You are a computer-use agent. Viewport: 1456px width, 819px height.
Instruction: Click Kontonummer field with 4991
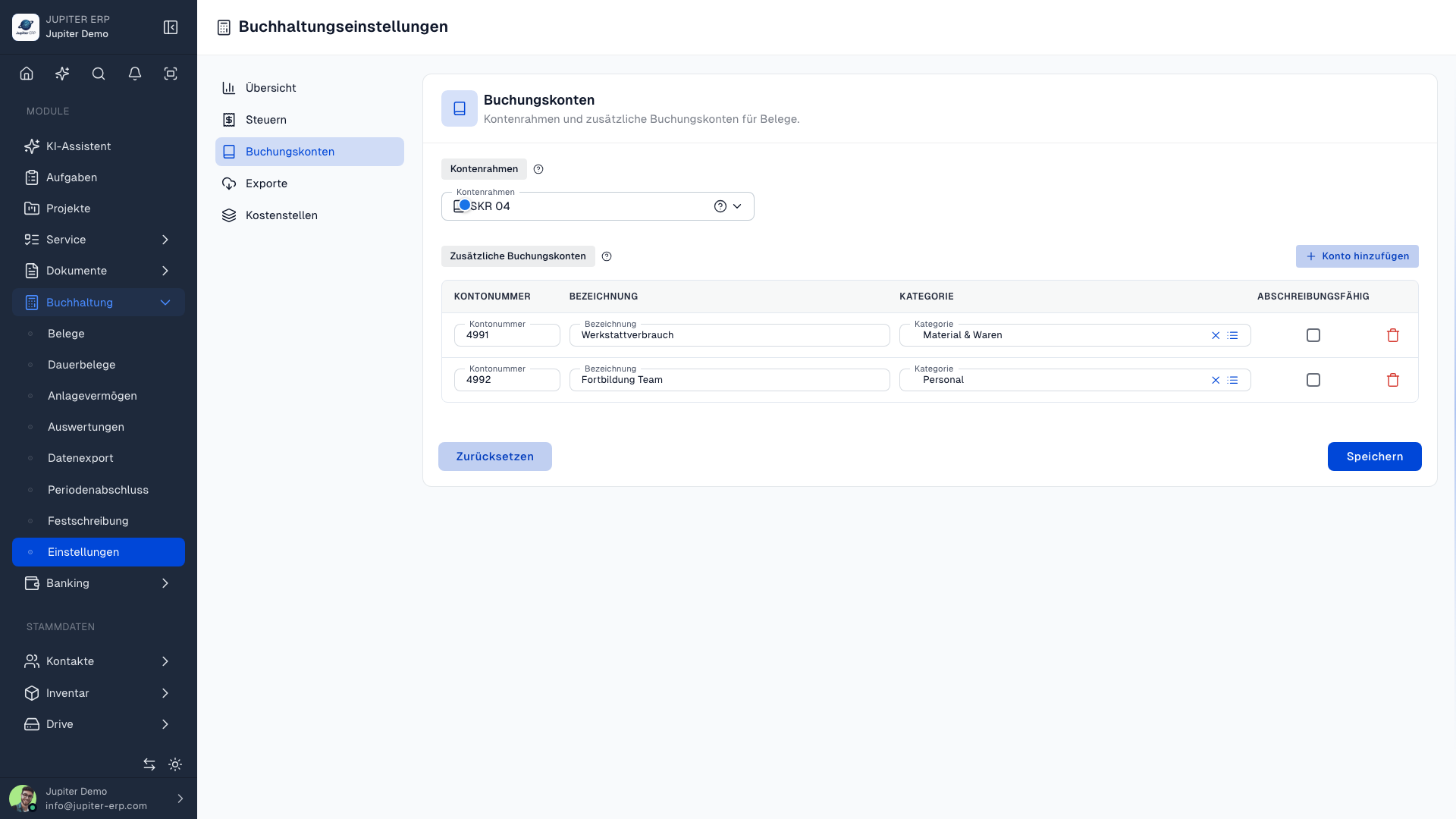507,335
